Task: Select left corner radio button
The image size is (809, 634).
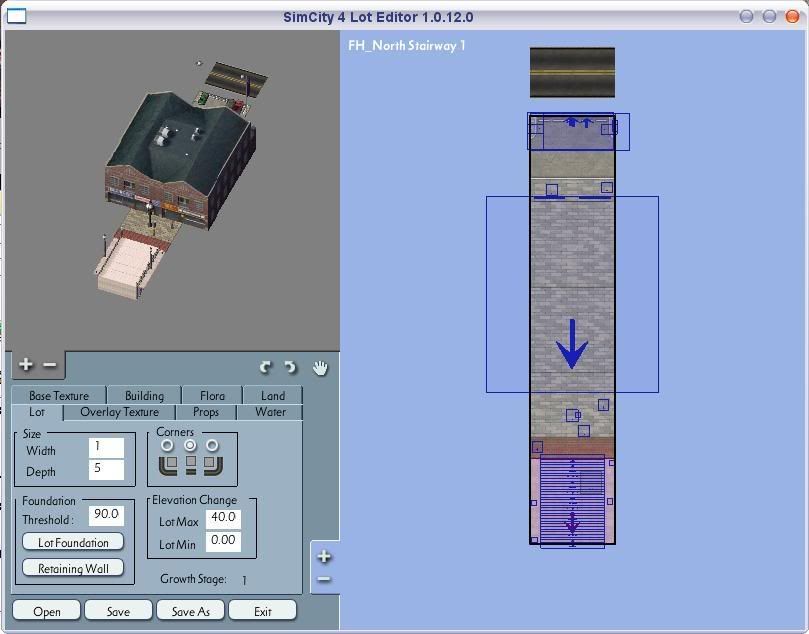Action: pos(167,445)
